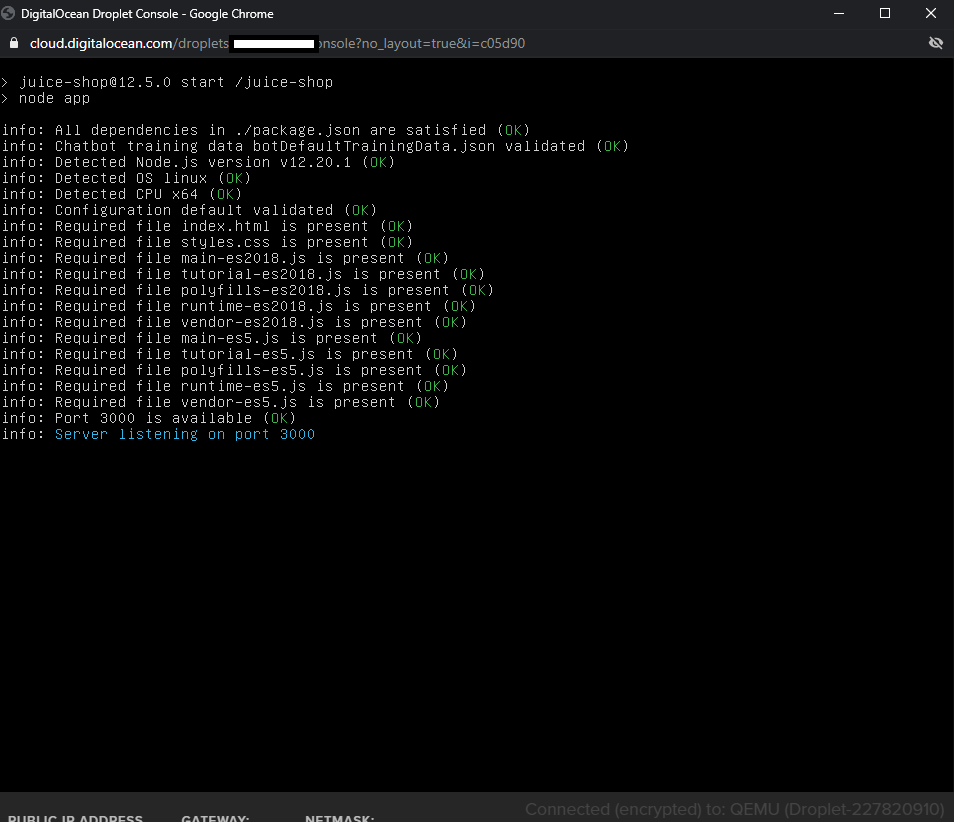Close the Droplet Console window
This screenshot has width=954, height=822.
tap(931, 13)
